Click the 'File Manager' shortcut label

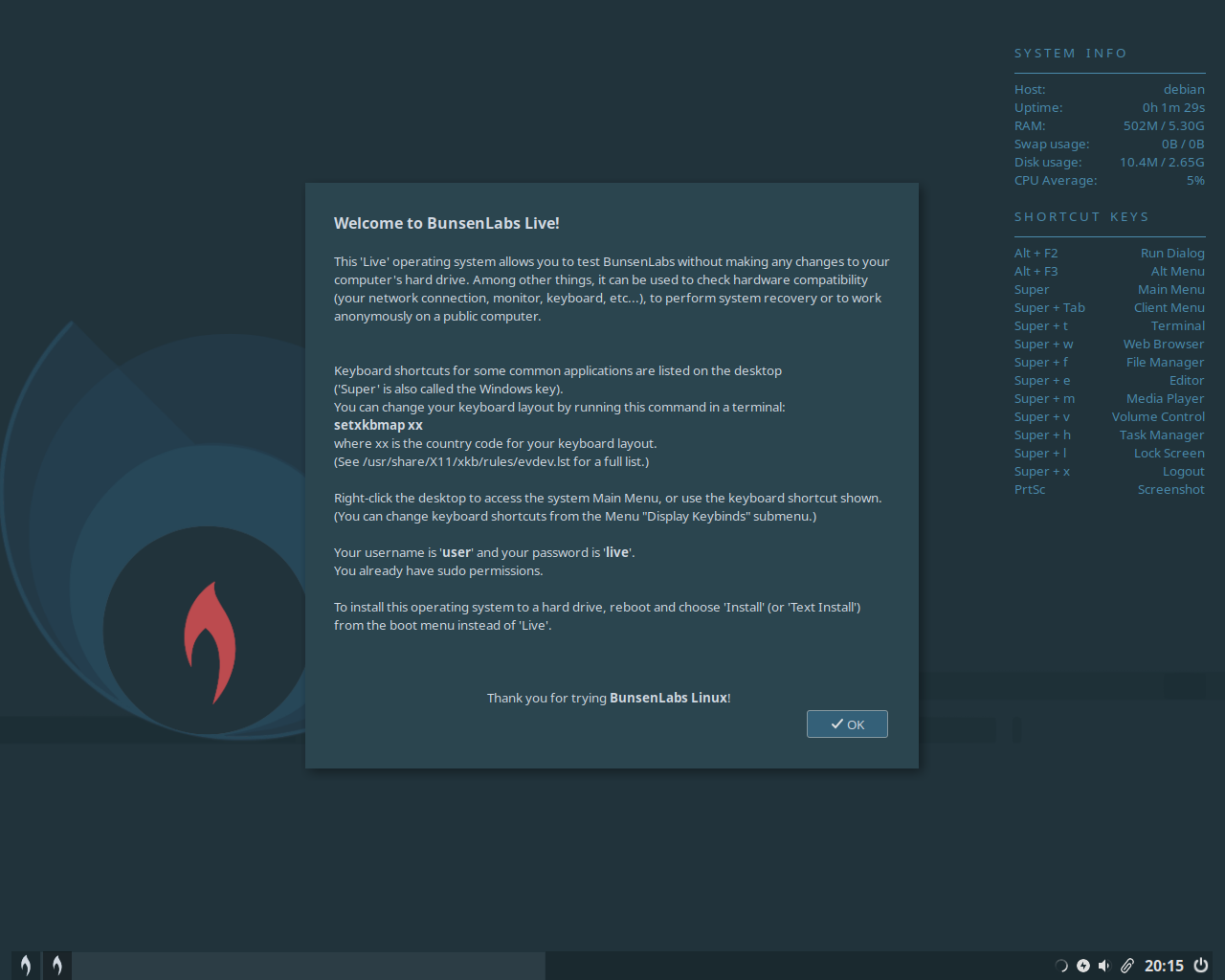[1166, 363]
